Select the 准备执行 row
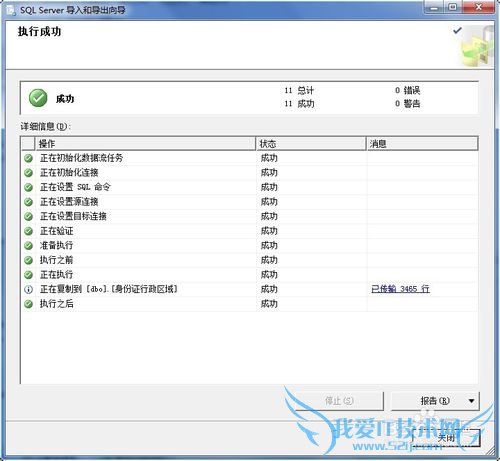The image size is (500, 461). coord(249,246)
